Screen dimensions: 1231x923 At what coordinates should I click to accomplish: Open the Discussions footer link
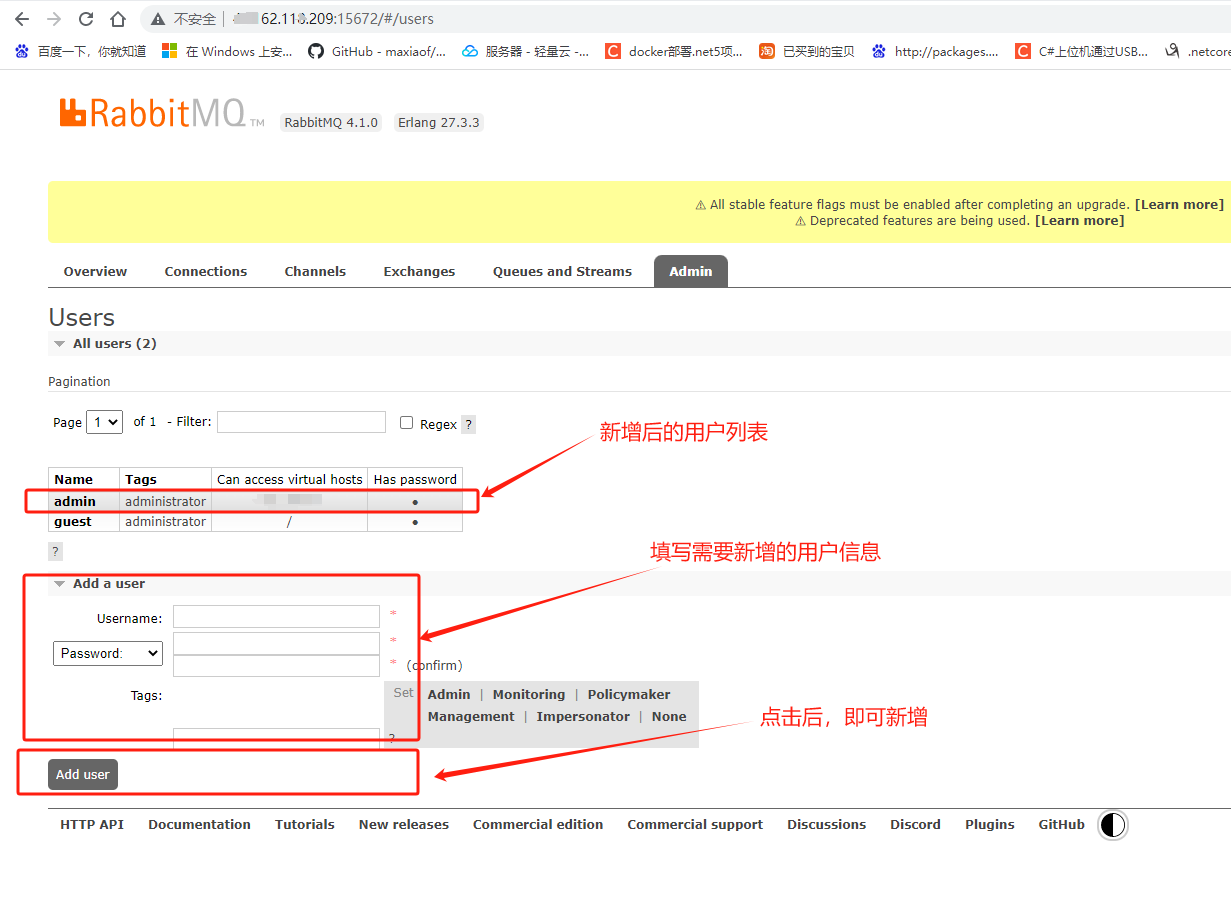point(827,824)
